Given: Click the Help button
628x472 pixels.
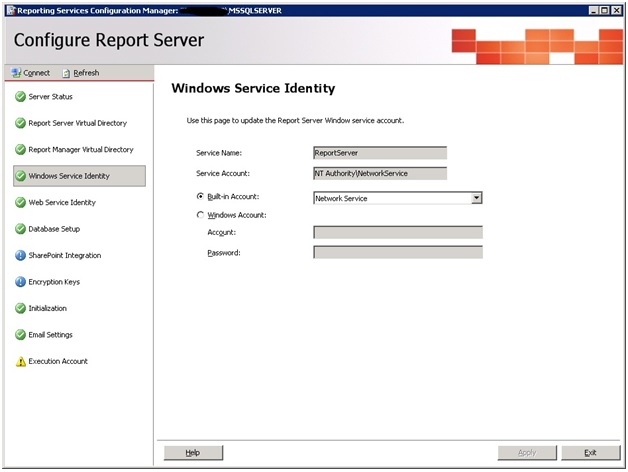Looking at the screenshot, I should (x=193, y=453).
